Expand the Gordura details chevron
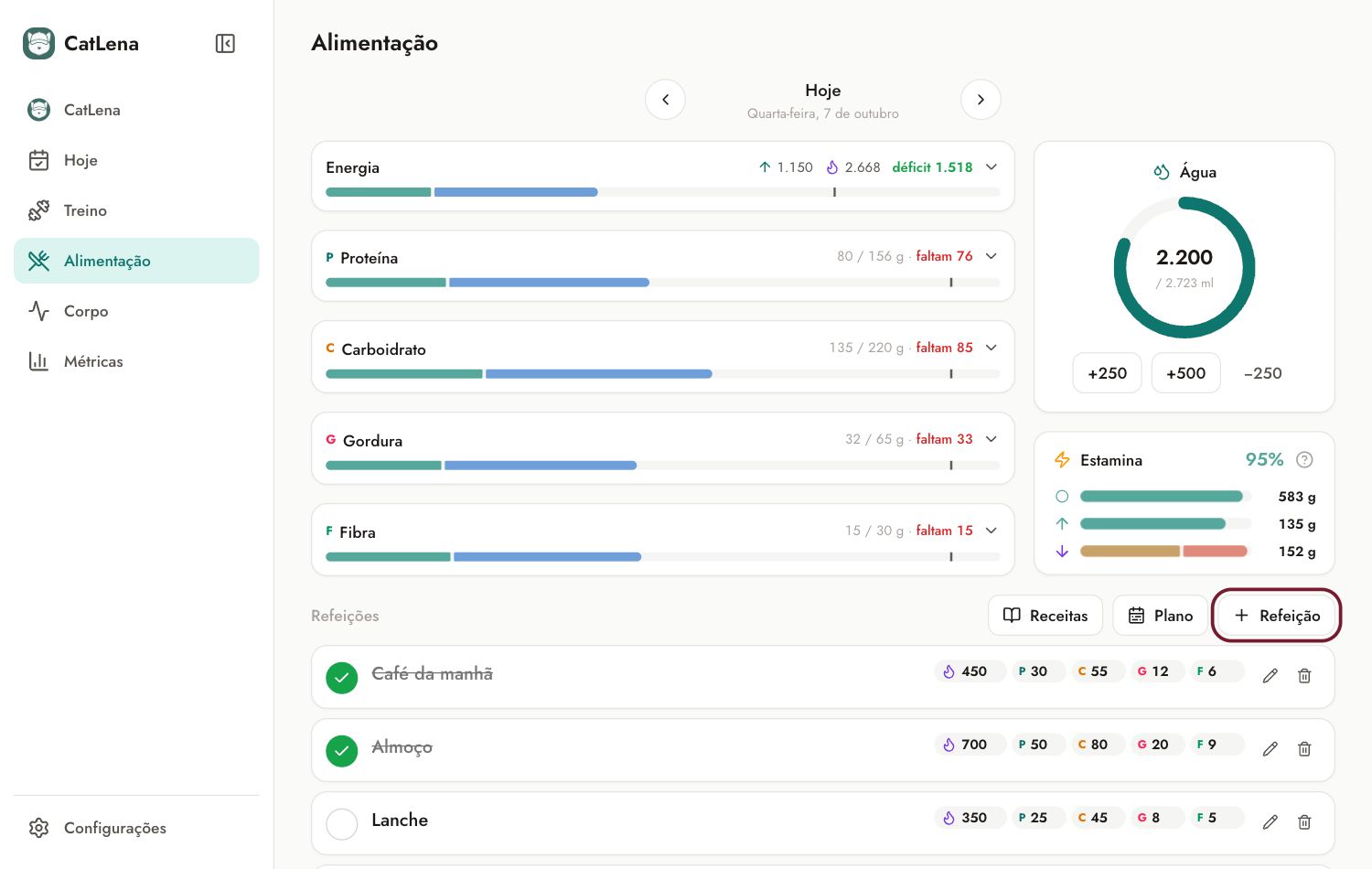Viewport: 1372px width, 869px height. [x=991, y=439]
